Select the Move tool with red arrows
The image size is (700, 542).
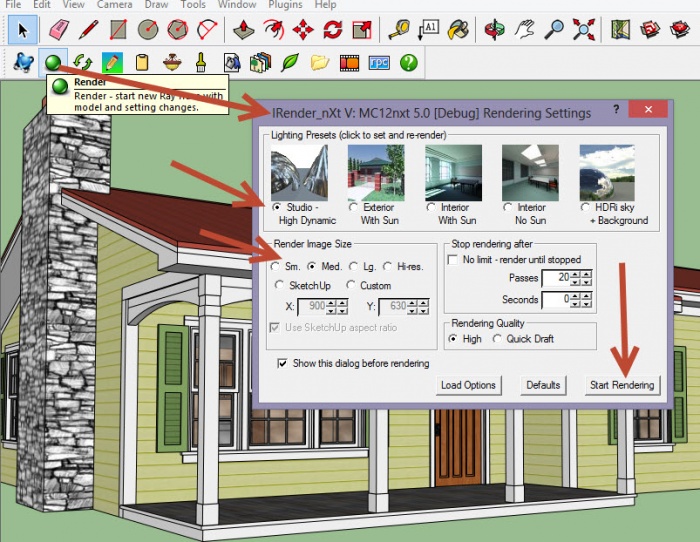click(303, 30)
